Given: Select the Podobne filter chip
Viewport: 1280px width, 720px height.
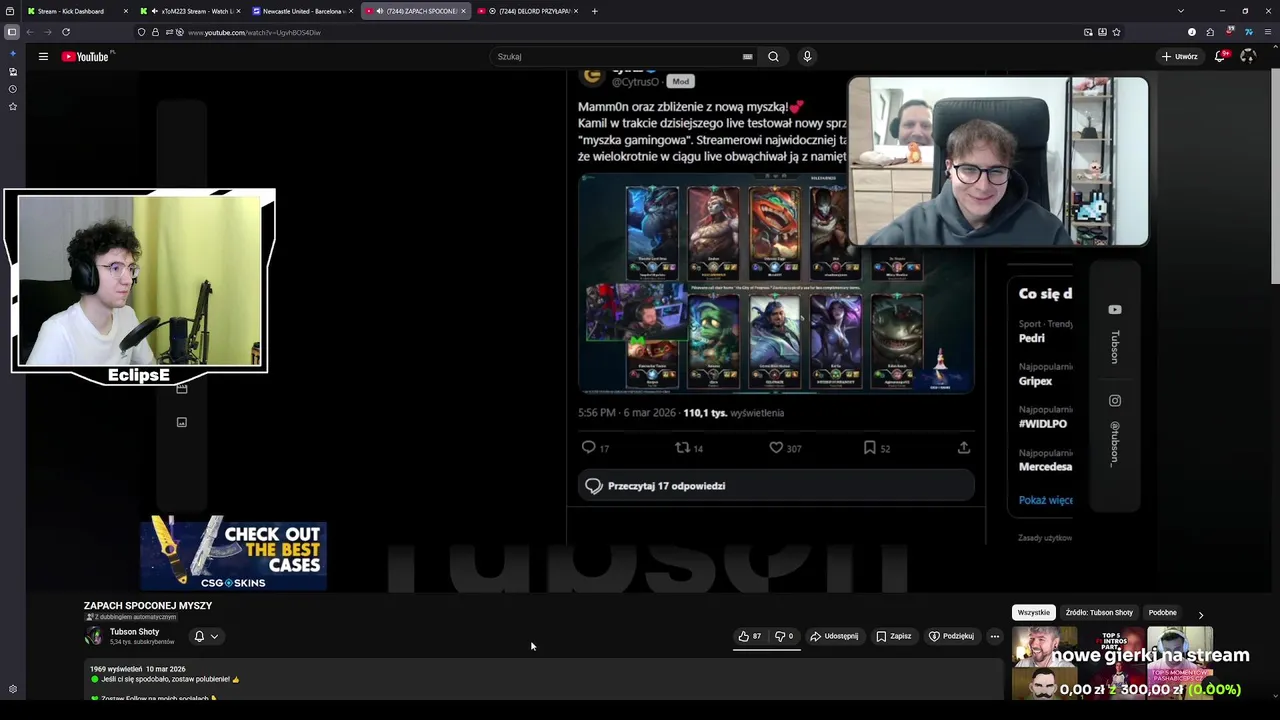Looking at the screenshot, I should (1162, 612).
